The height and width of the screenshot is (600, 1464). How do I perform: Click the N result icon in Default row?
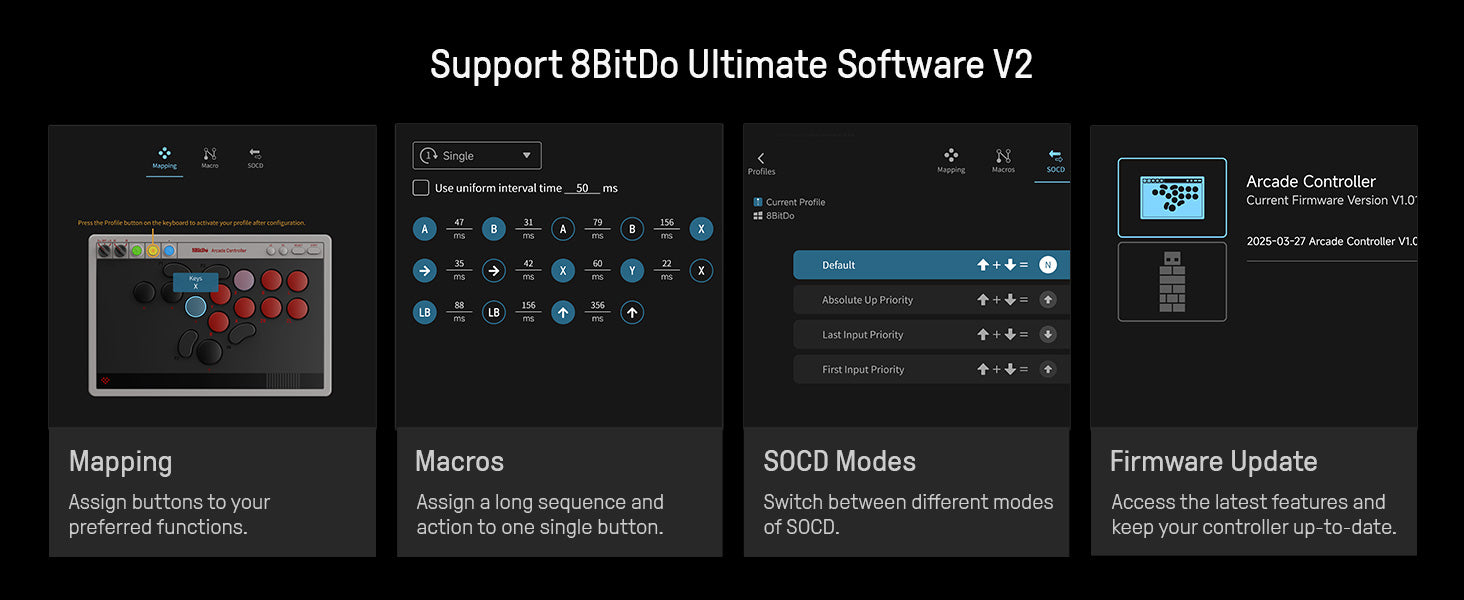(x=1047, y=265)
